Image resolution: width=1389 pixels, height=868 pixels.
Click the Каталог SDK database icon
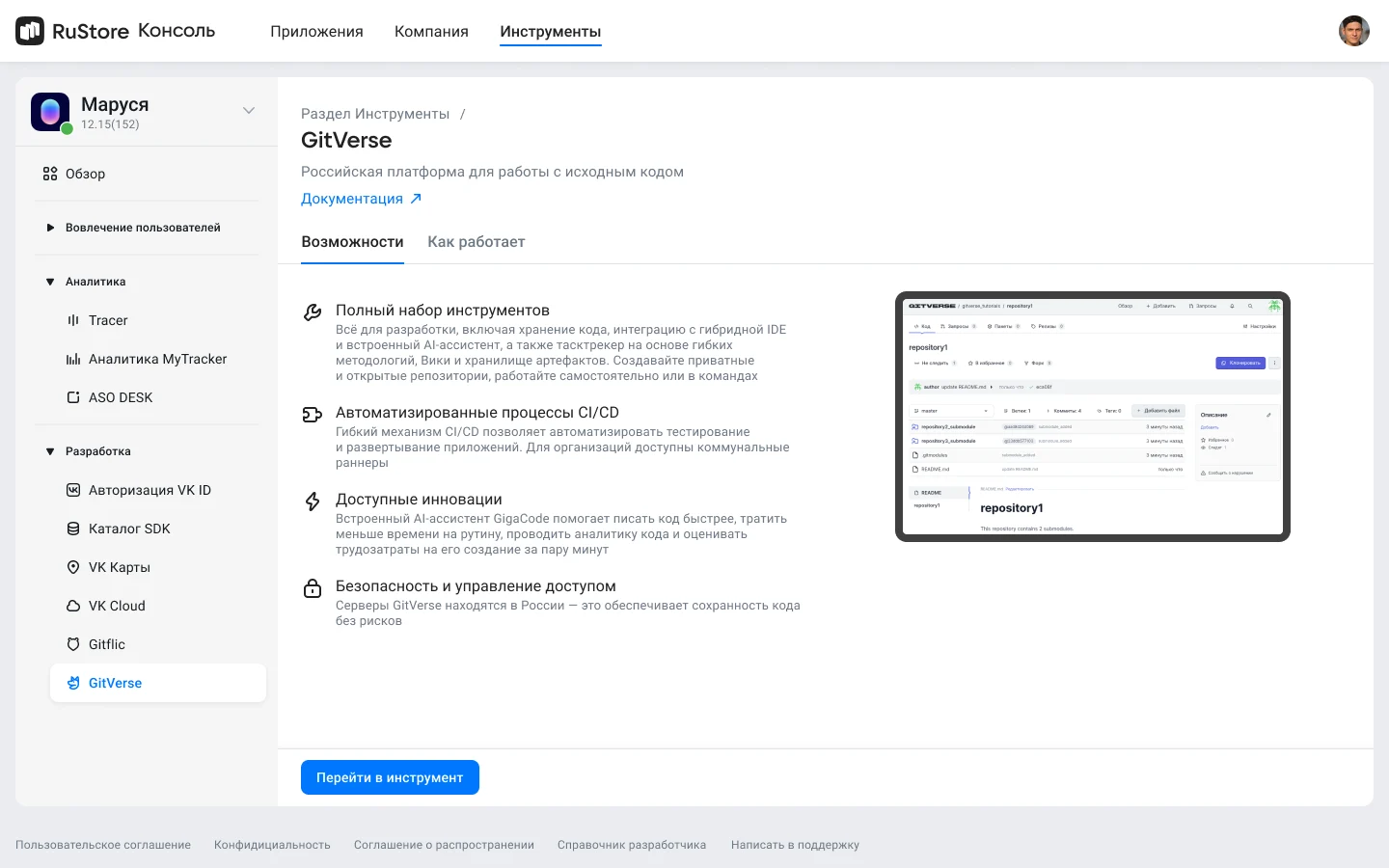pos(73,529)
